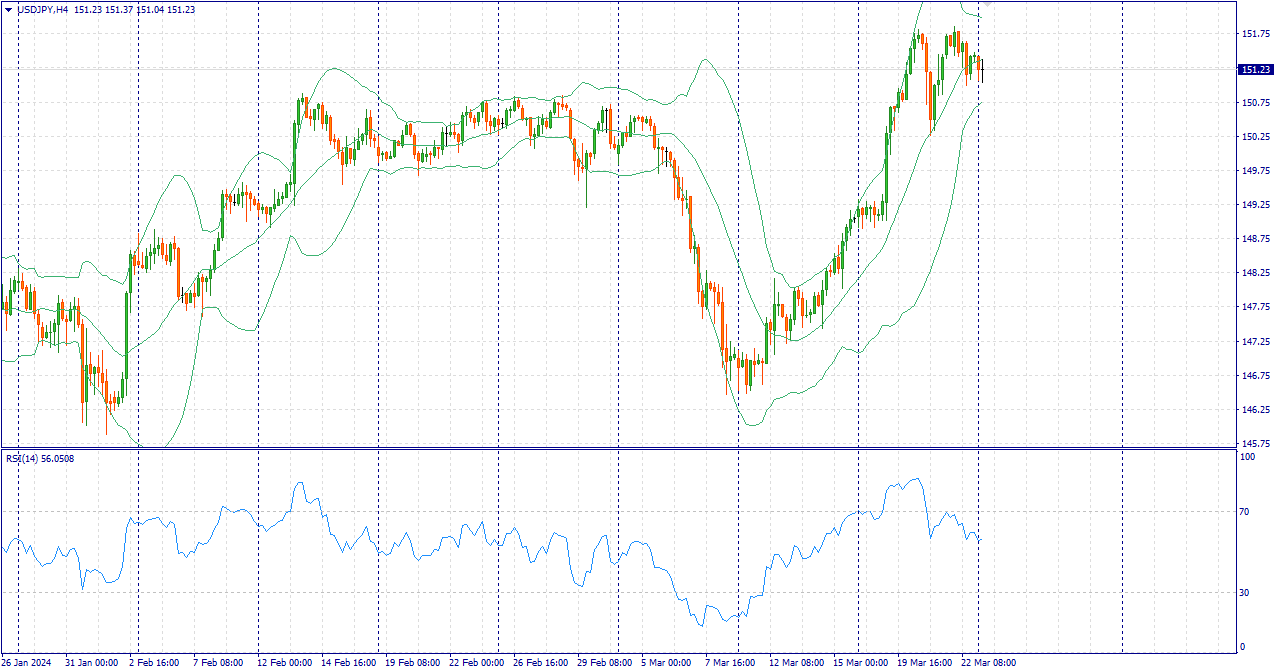Click the USDJPY,H4 chart title text
Image resolution: width=1275 pixels, height=671 pixels.
(x=43, y=9)
